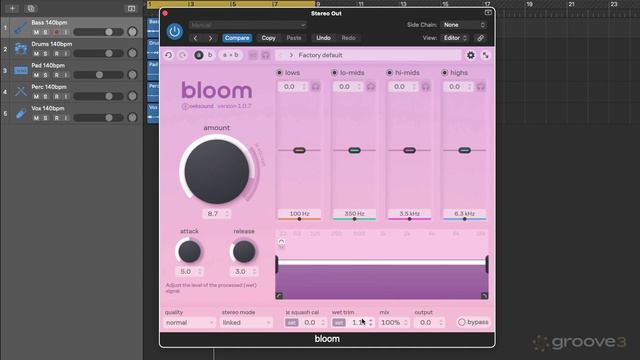Screen dimensions: 640x360
Task: Click the headphones icon in bloom toolbar
Action: [x=266, y=55]
